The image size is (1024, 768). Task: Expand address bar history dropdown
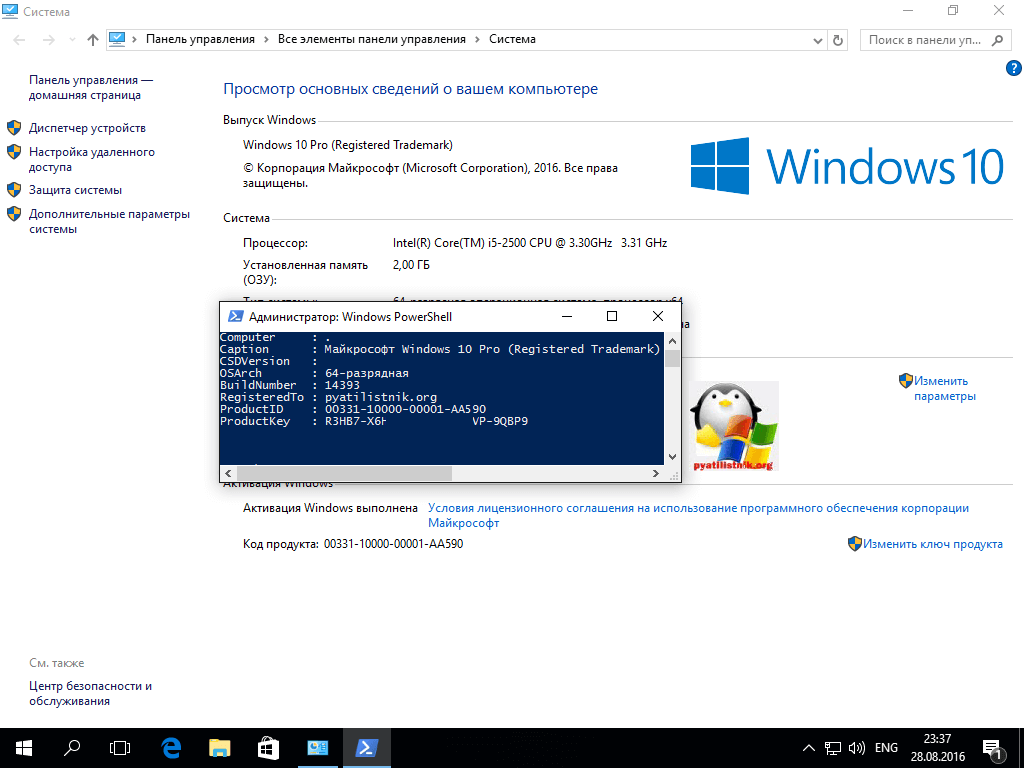(817, 40)
